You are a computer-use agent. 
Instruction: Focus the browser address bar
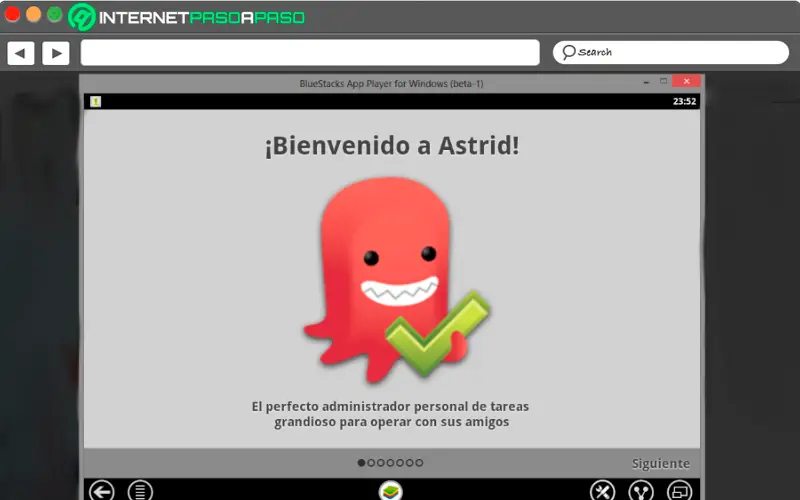pyautogui.click(x=310, y=53)
